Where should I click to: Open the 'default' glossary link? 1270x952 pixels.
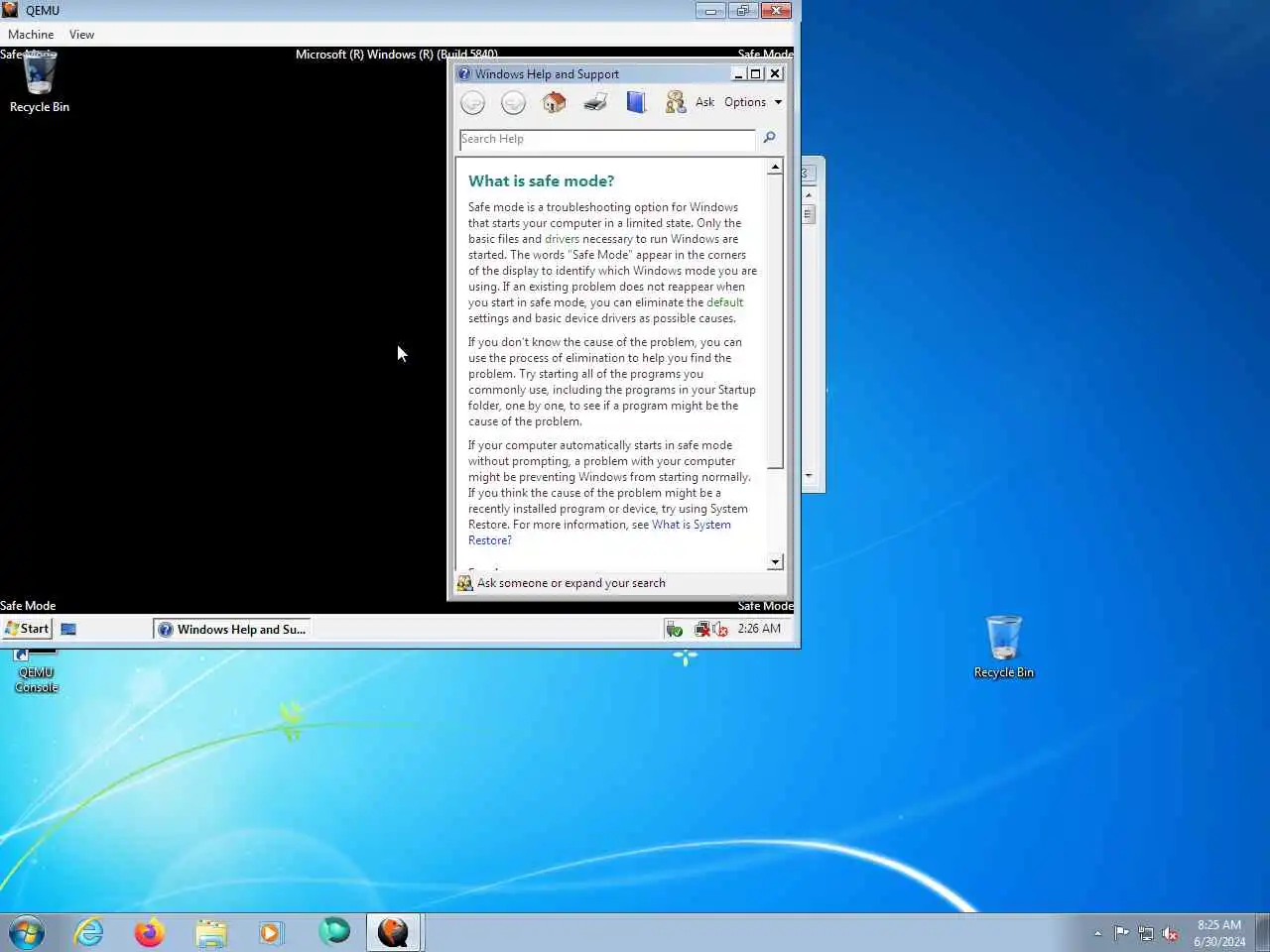pos(724,302)
